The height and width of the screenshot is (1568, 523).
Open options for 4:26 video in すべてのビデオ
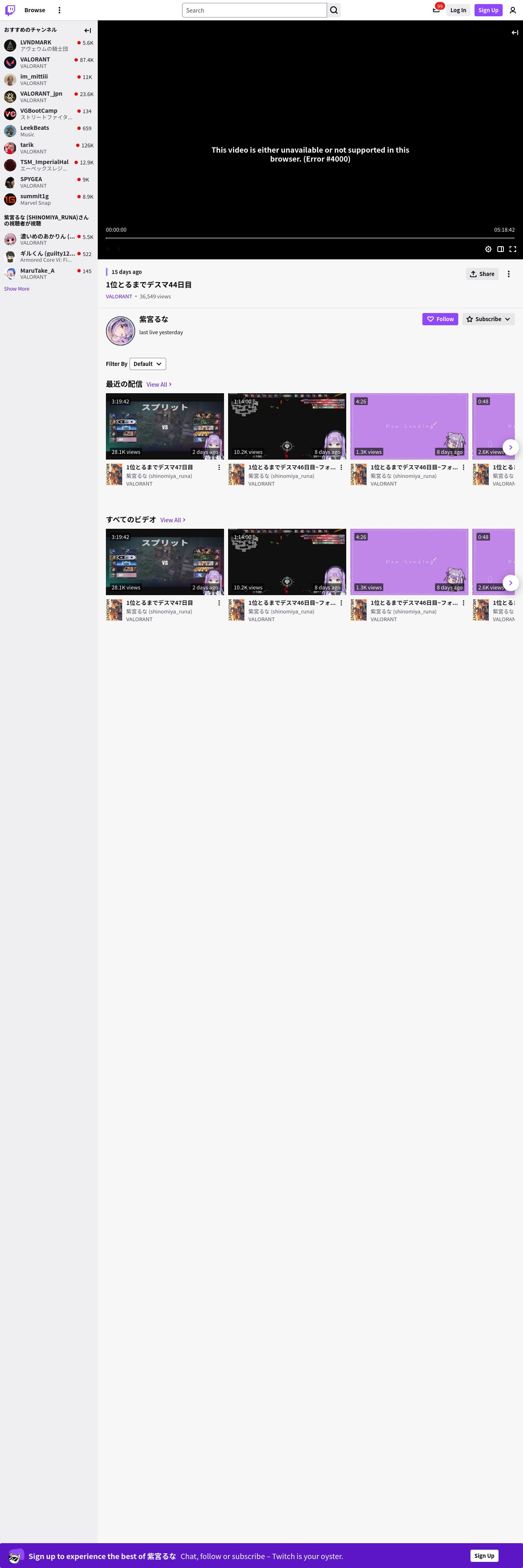pyautogui.click(x=464, y=603)
